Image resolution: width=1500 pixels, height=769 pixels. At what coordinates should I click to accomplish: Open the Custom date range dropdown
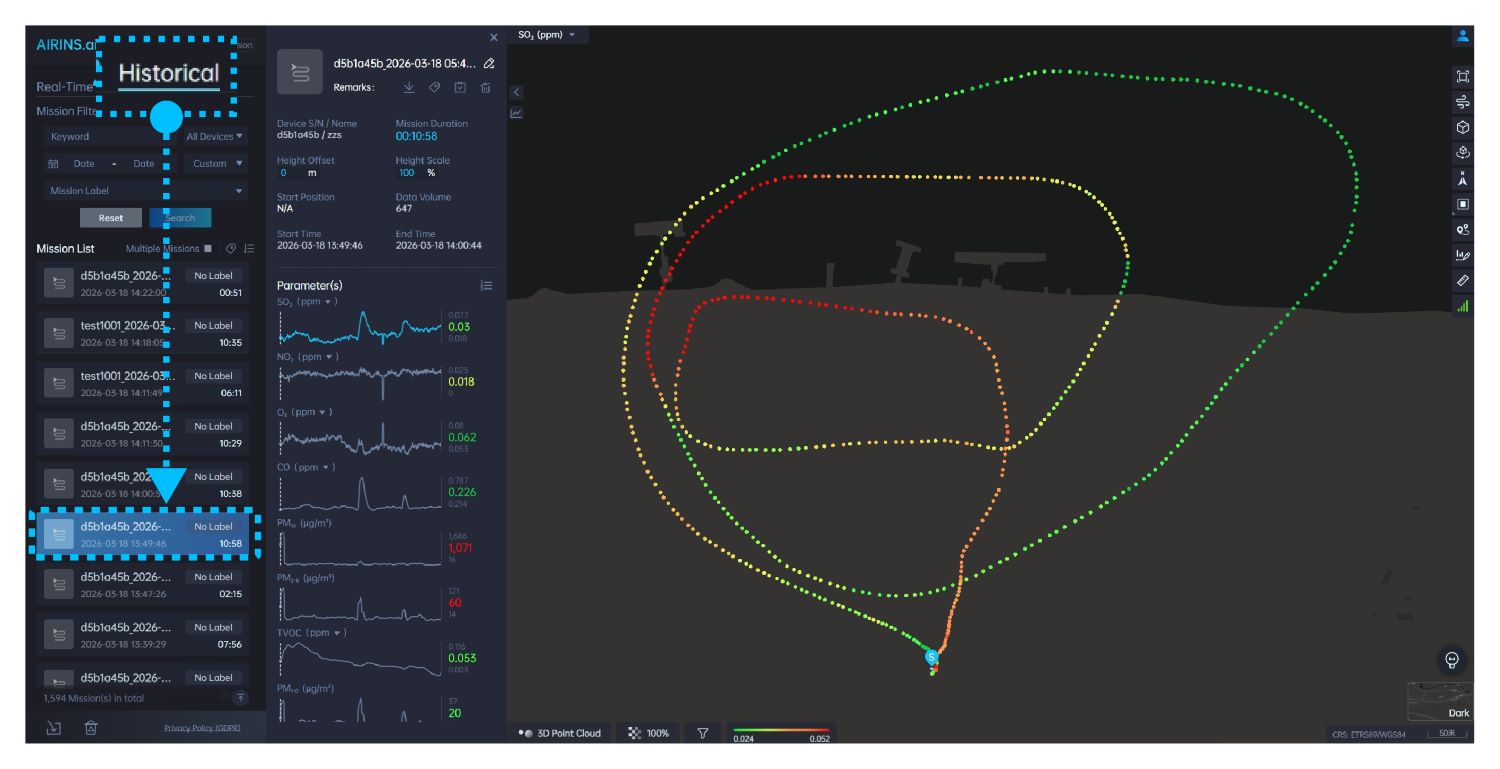(218, 163)
